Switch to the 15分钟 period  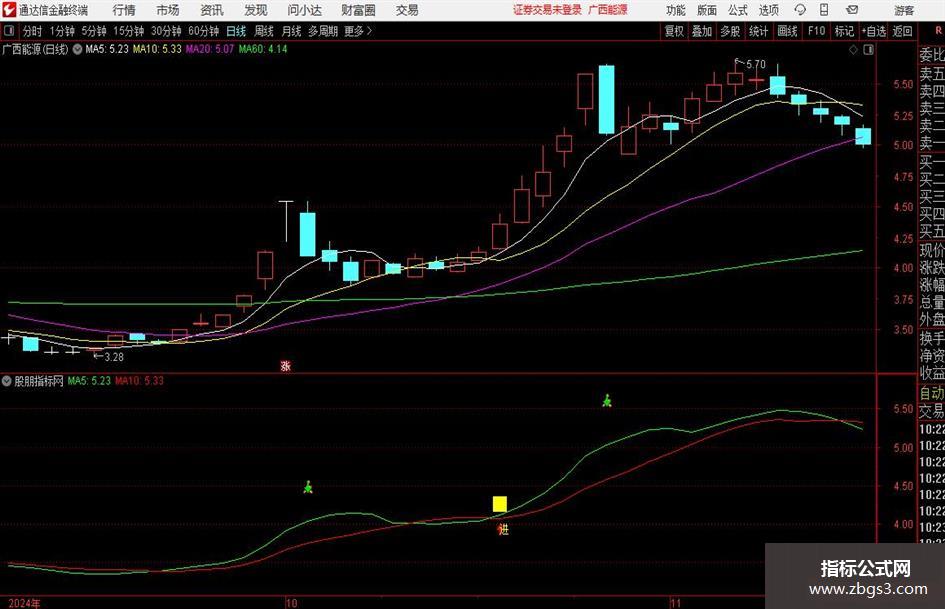click(x=128, y=31)
